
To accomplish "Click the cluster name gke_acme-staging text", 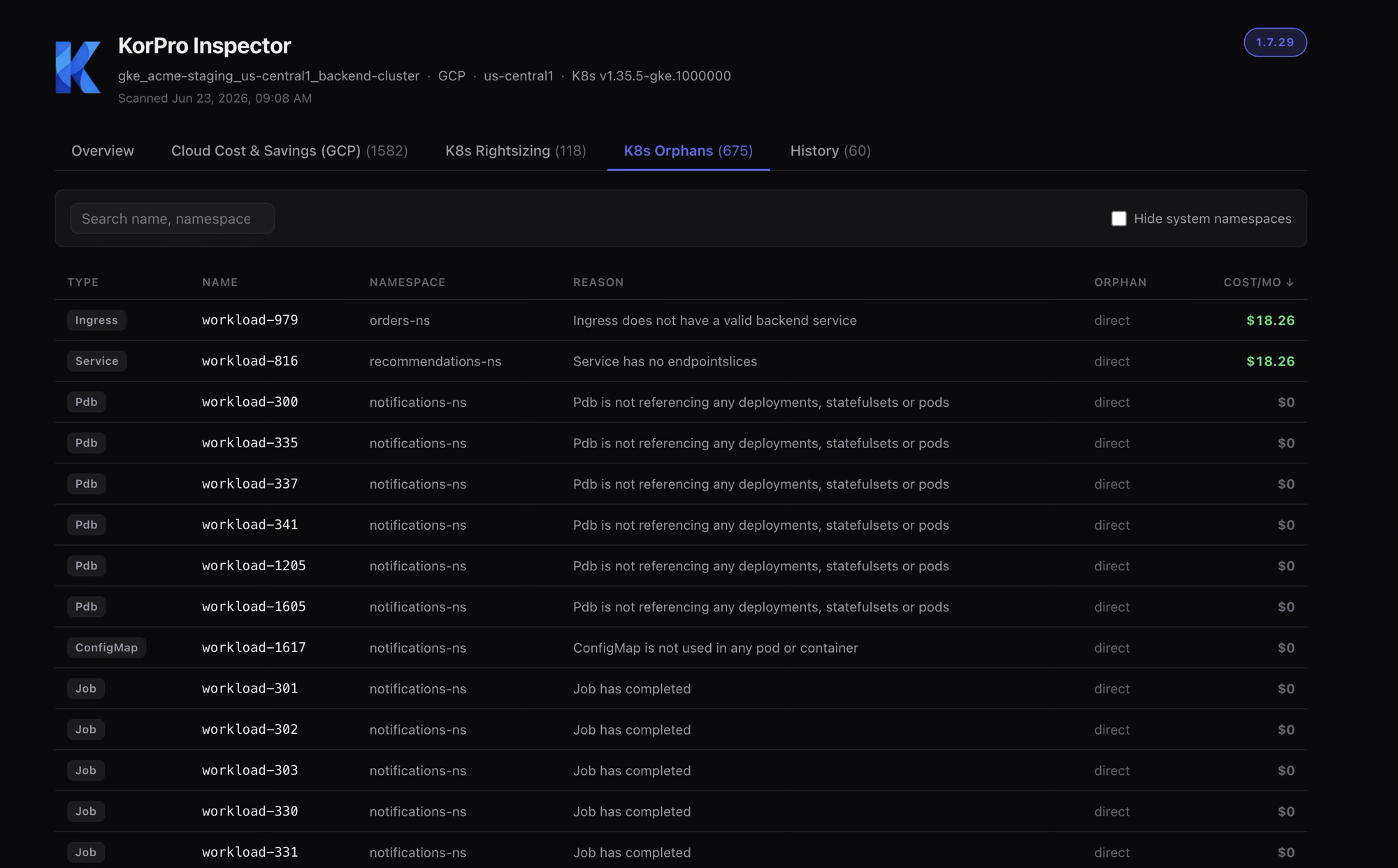I will pyautogui.click(x=268, y=75).
